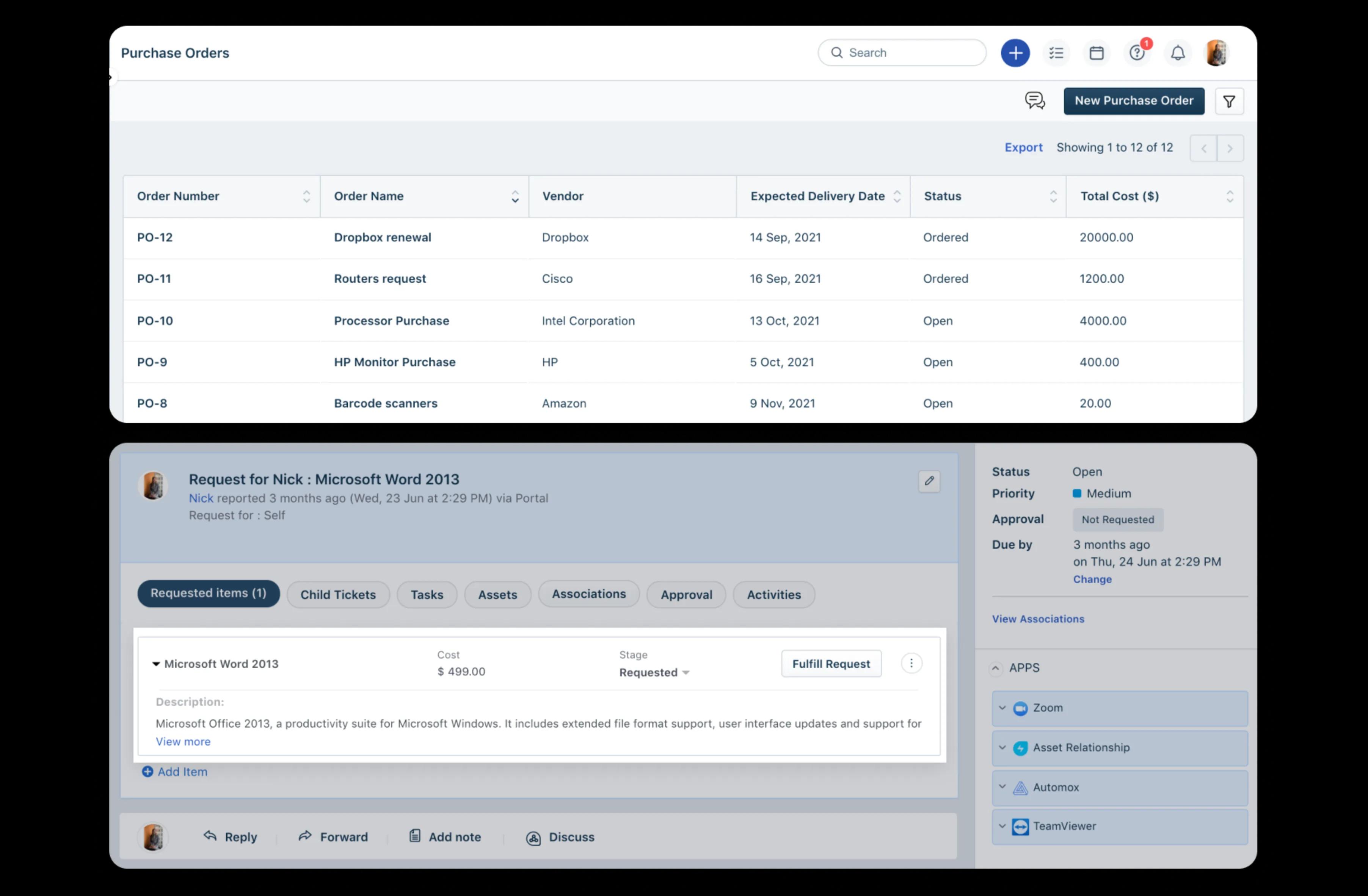1368x896 pixels.
Task: Sort by Order Number column
Action: (x=306, y=197)
